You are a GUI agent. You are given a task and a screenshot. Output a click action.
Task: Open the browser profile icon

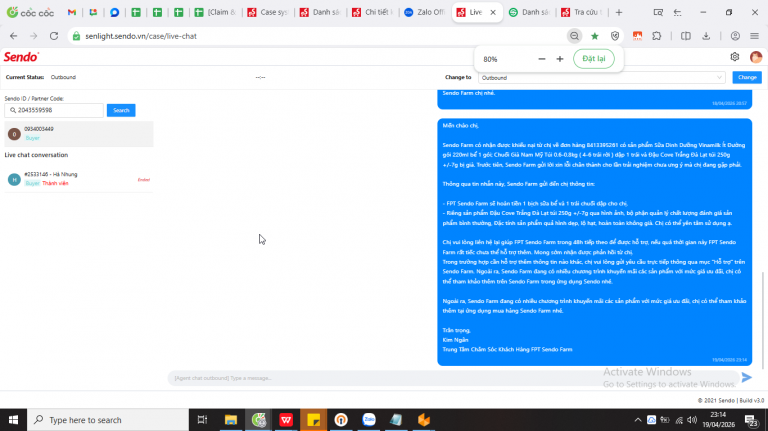735,36
